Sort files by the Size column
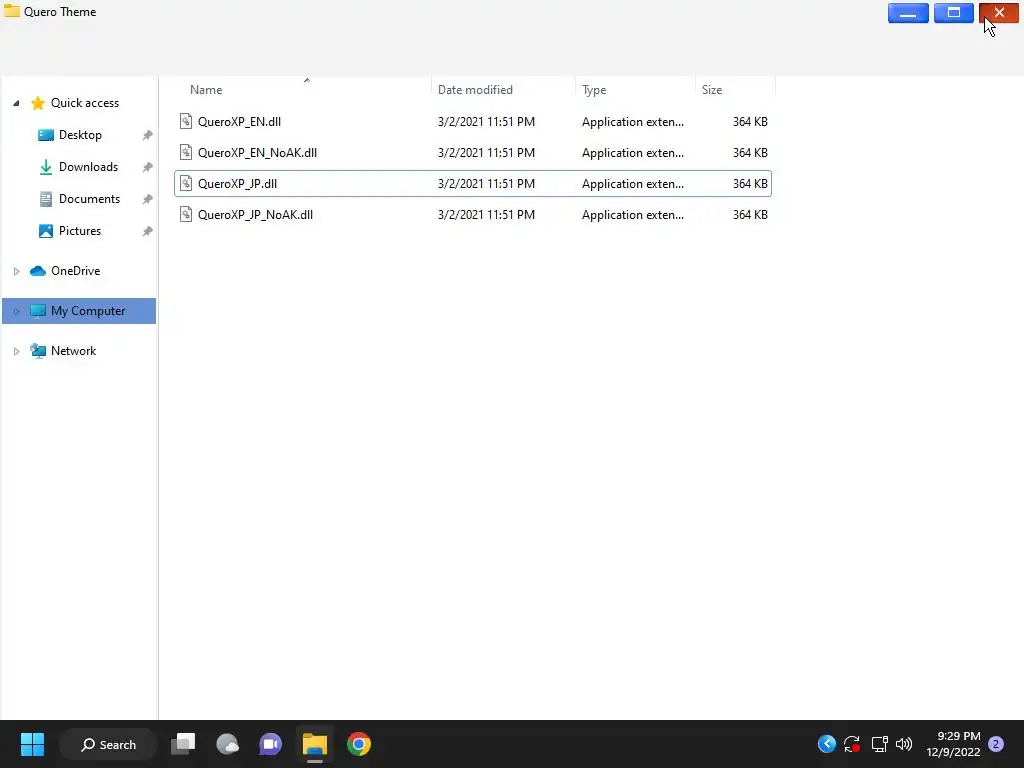 coord(712,90)
